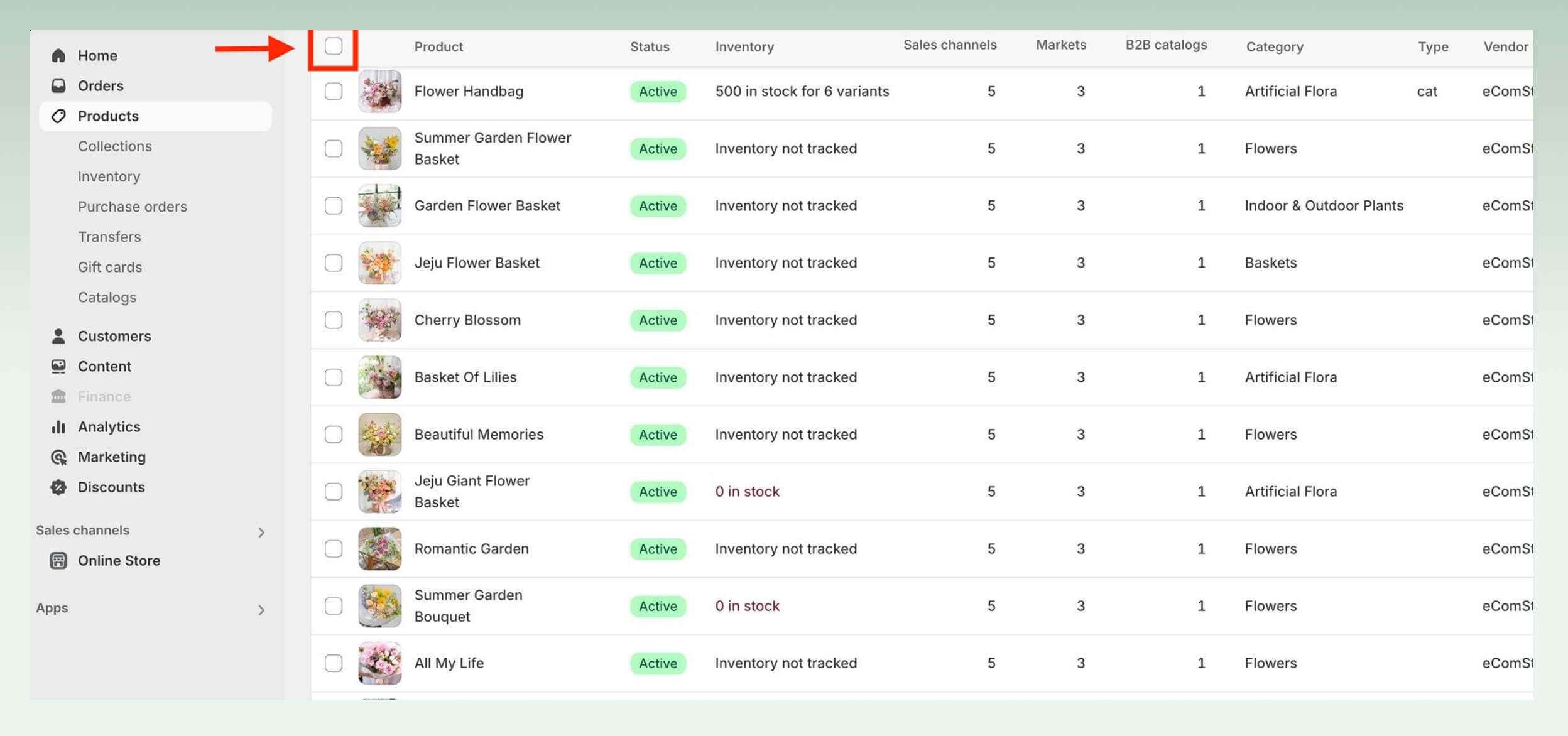Select the Basket Of Lilies checkbox
Viewport: 1568px width, 736px height.
[334, 377]
